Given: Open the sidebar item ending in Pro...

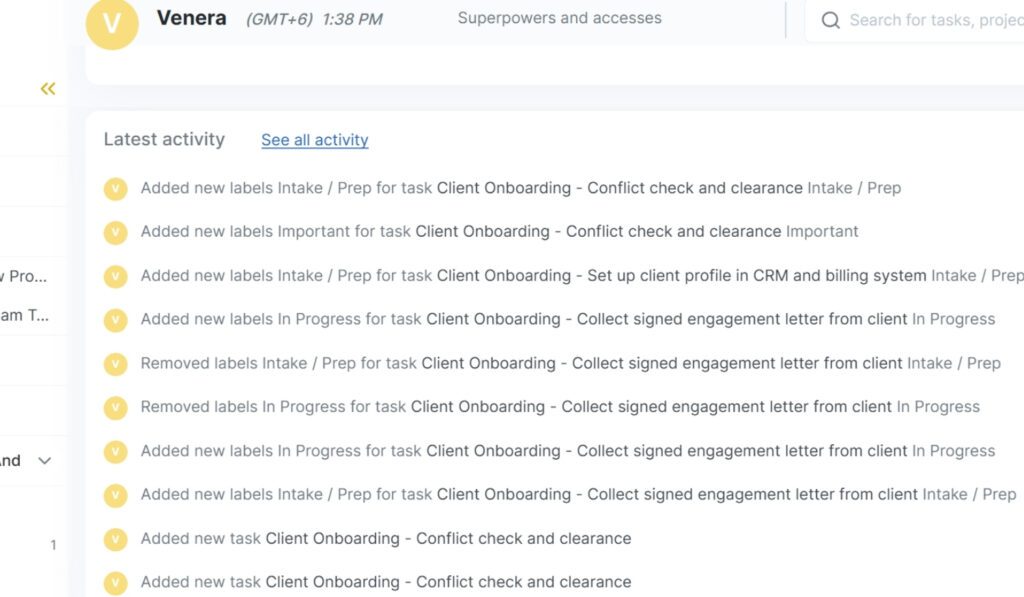Looking at the screenshot, I should [30, 276].
